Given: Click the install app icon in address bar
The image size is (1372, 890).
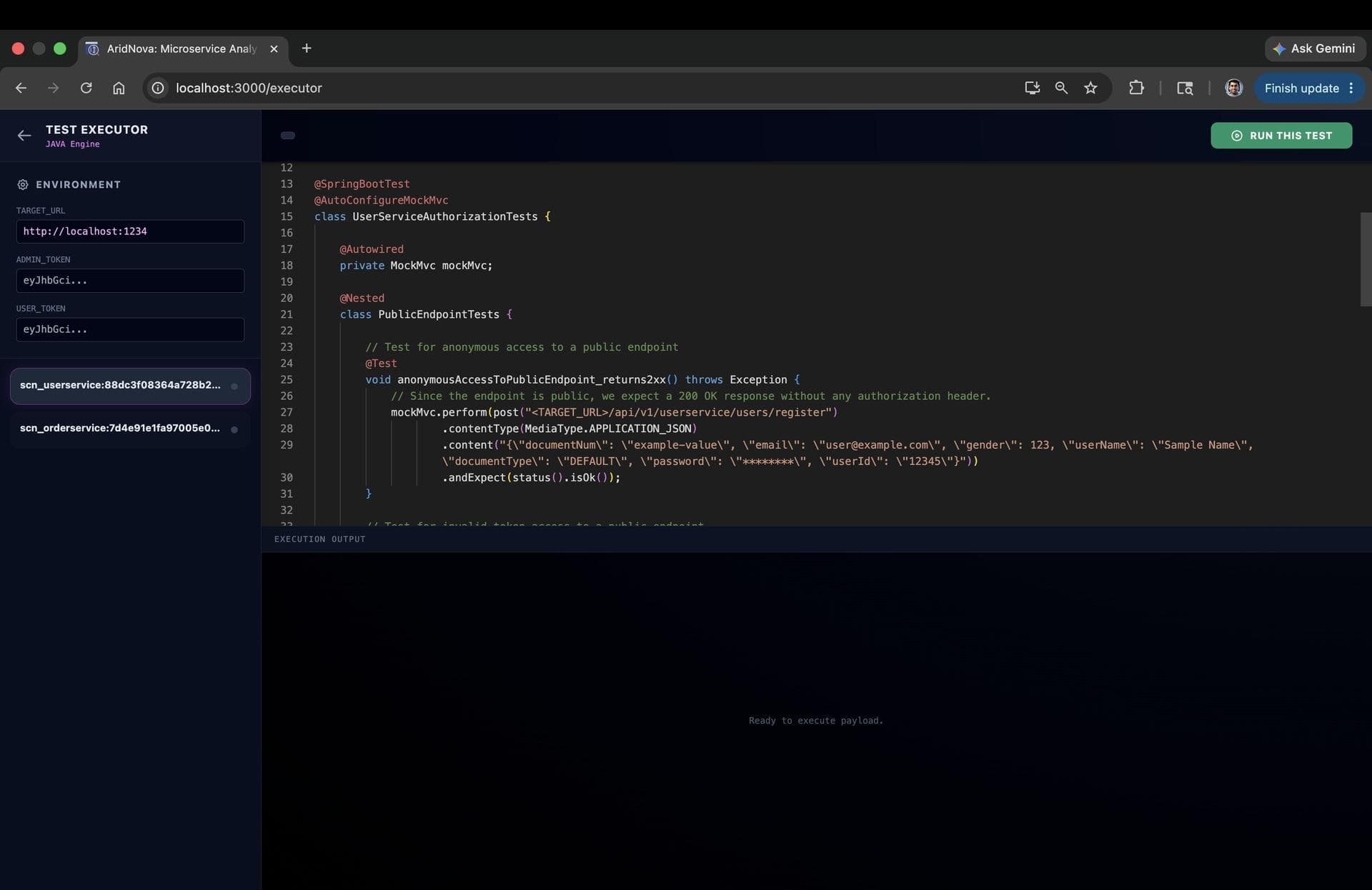Looking at the screenshot, I should click(1032, 88).
